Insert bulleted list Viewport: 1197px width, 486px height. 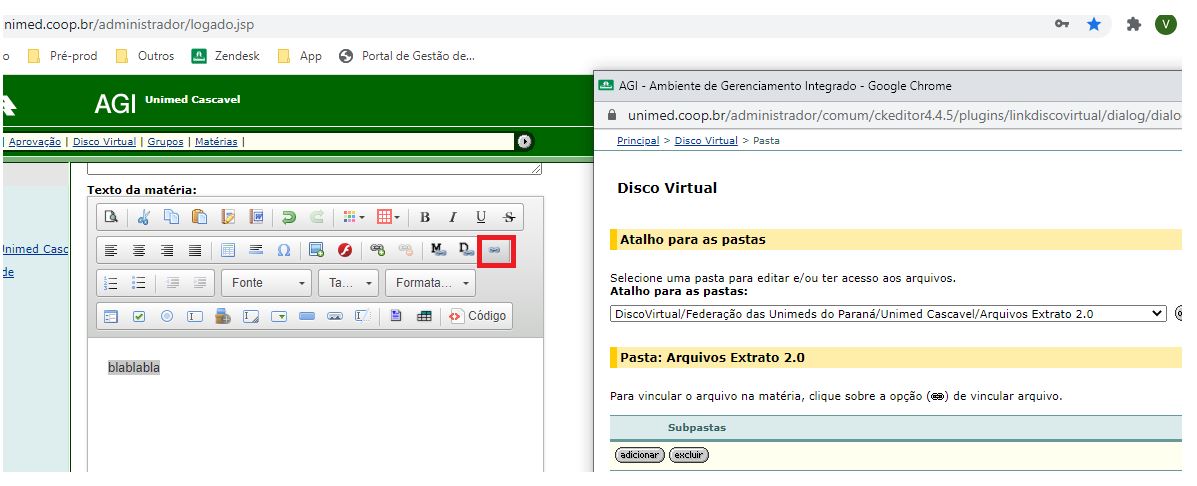pyautogui.click(x=139, y=283)
